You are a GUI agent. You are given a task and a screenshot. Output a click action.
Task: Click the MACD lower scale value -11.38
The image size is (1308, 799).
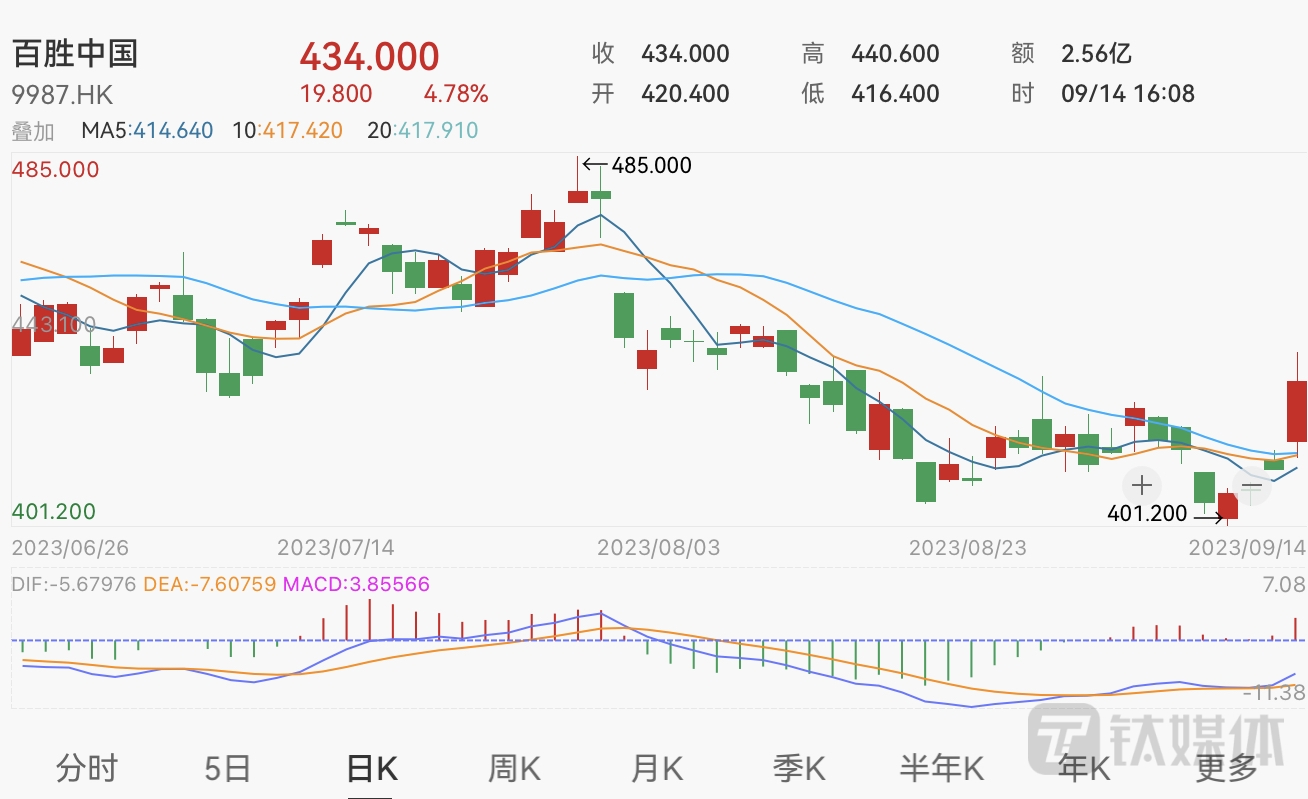pyautogui.click(x=1275, y=692)
